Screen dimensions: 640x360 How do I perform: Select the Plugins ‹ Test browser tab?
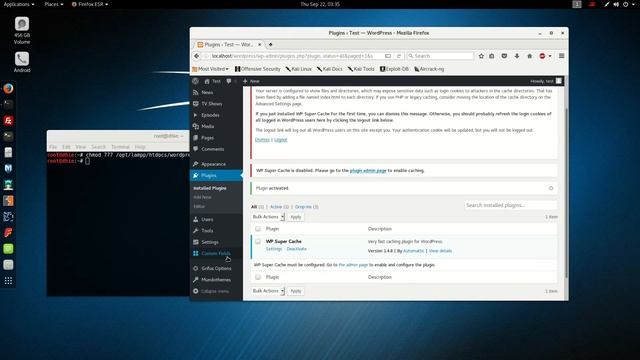[x=229, y=44]
